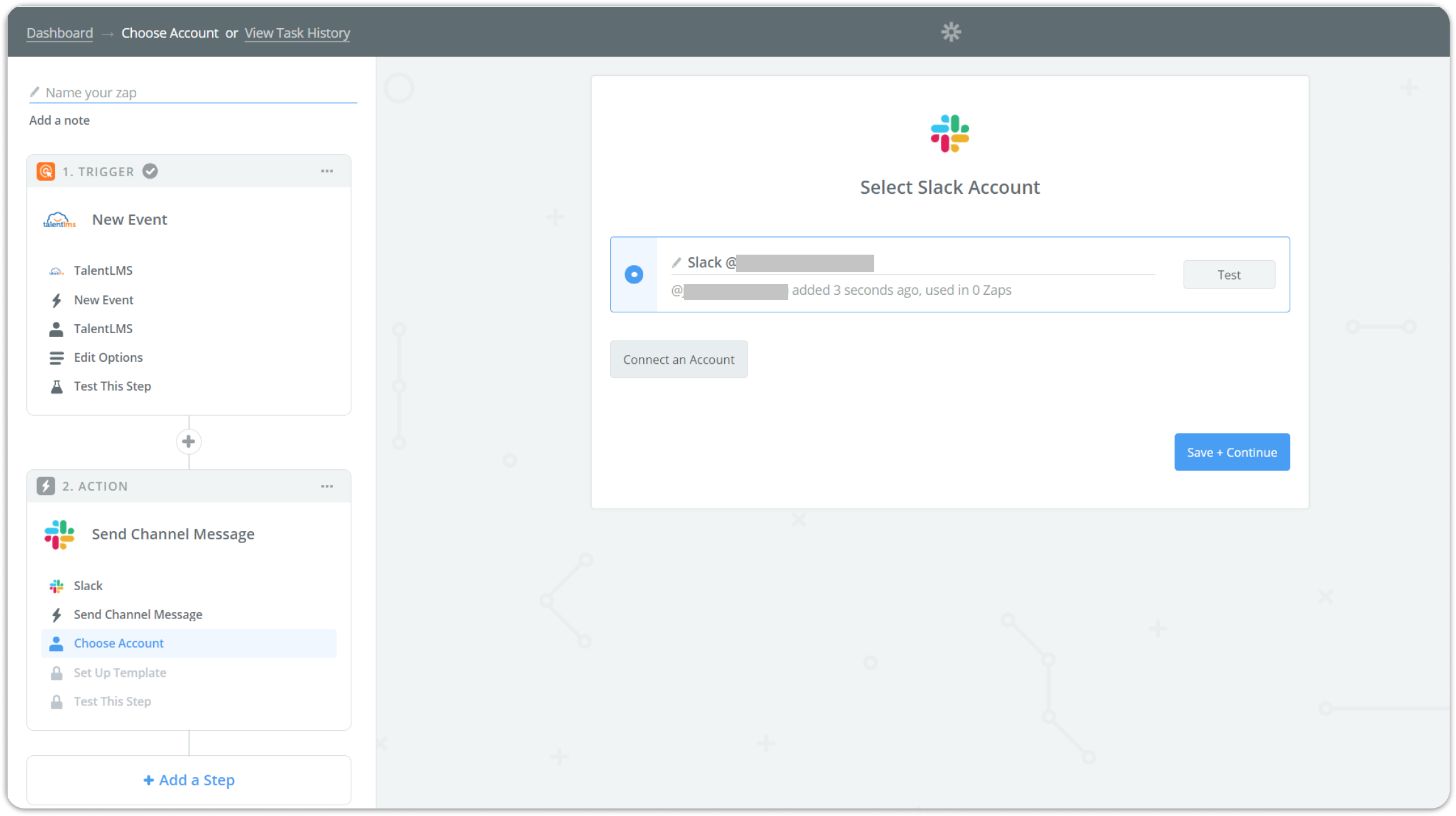The width and height of the screenshot is (1456, 816).
Task: Click the Zapier logo in the top bar
Action: (x=951, y=31)
